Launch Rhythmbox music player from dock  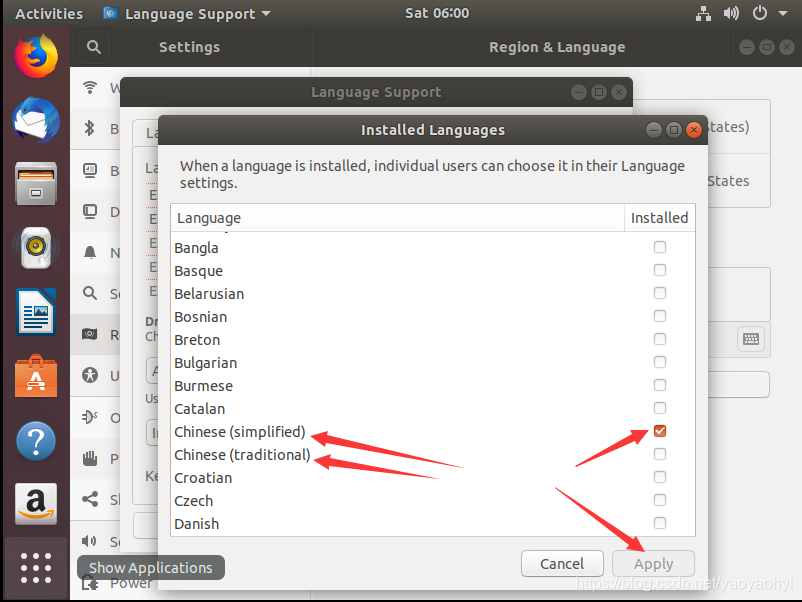point(36,248)
